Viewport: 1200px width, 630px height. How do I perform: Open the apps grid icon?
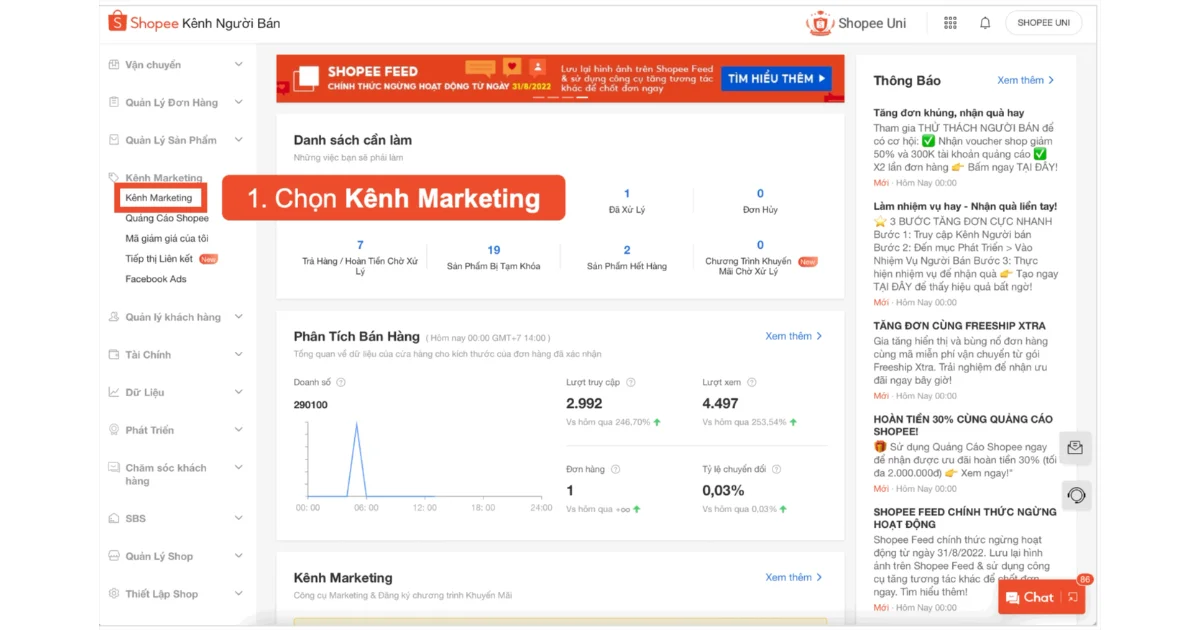[950, 23]
